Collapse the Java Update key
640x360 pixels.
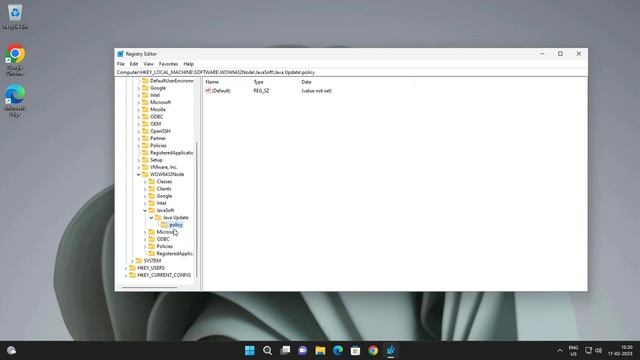pos(151,218)
